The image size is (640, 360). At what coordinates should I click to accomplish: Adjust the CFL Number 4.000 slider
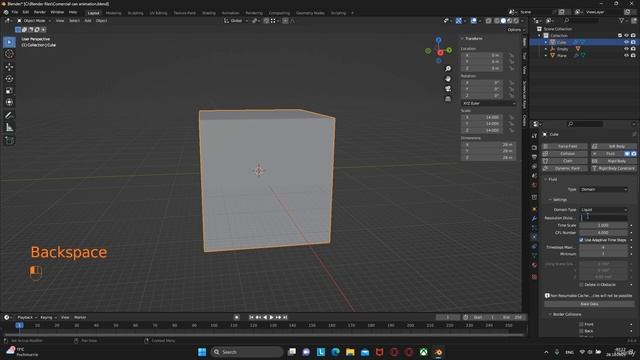tap(603, 233)
